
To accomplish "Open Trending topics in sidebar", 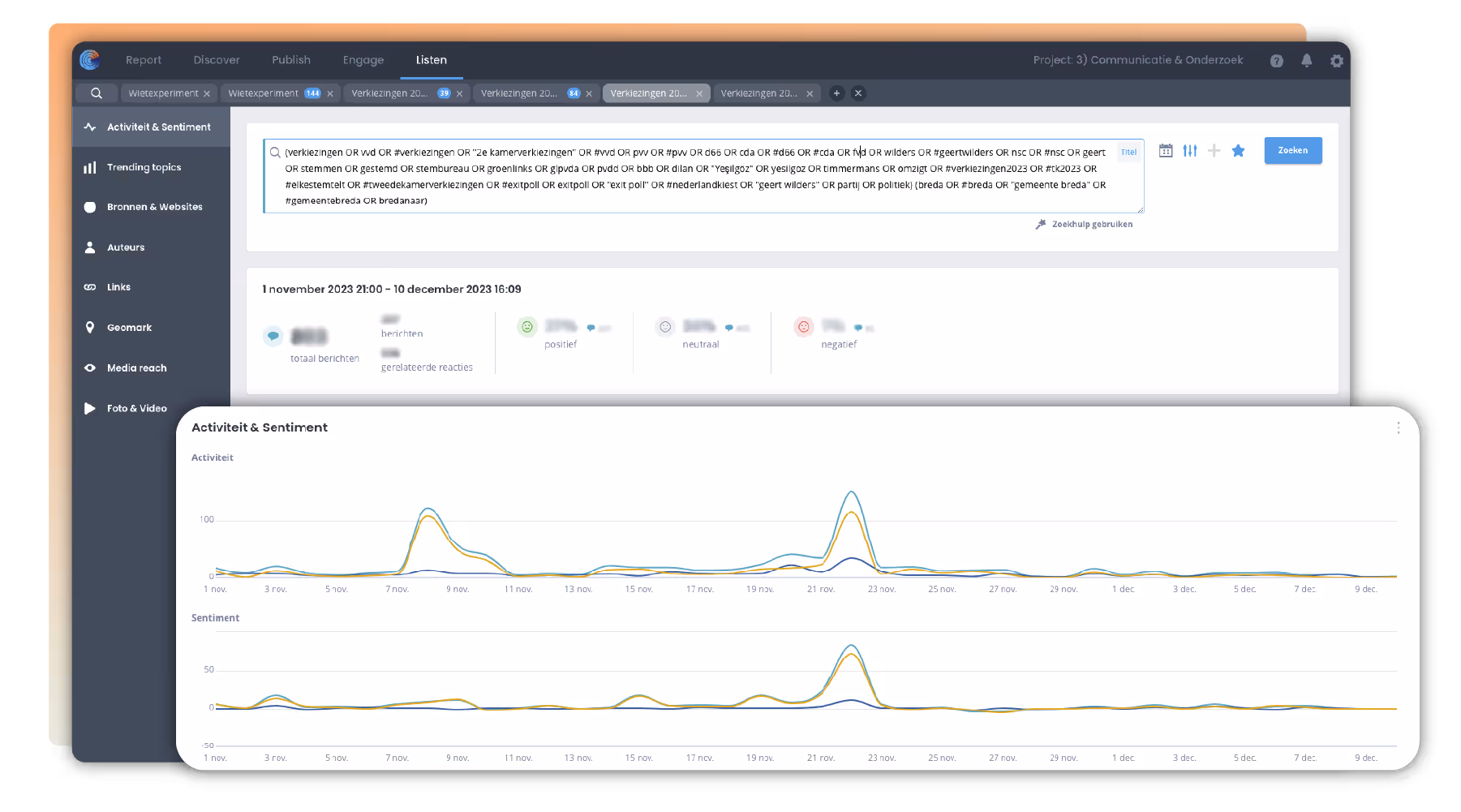I will click(x=151, y=167).
